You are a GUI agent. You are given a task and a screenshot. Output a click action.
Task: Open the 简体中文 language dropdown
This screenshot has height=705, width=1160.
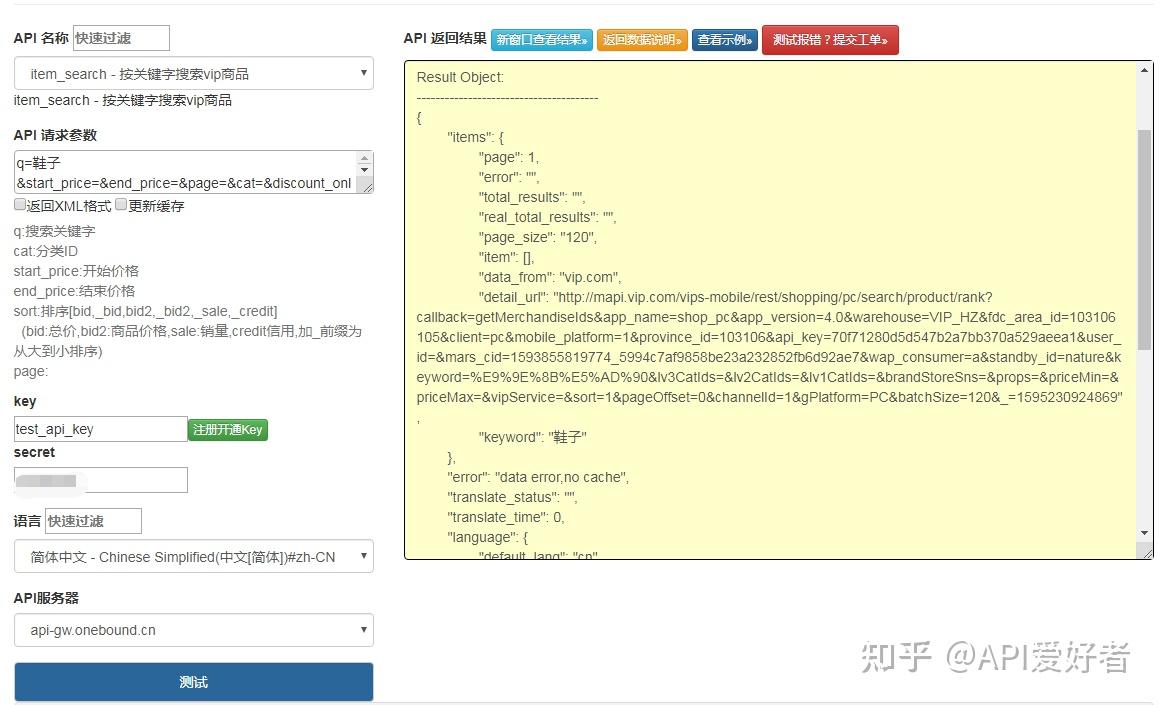193,556
